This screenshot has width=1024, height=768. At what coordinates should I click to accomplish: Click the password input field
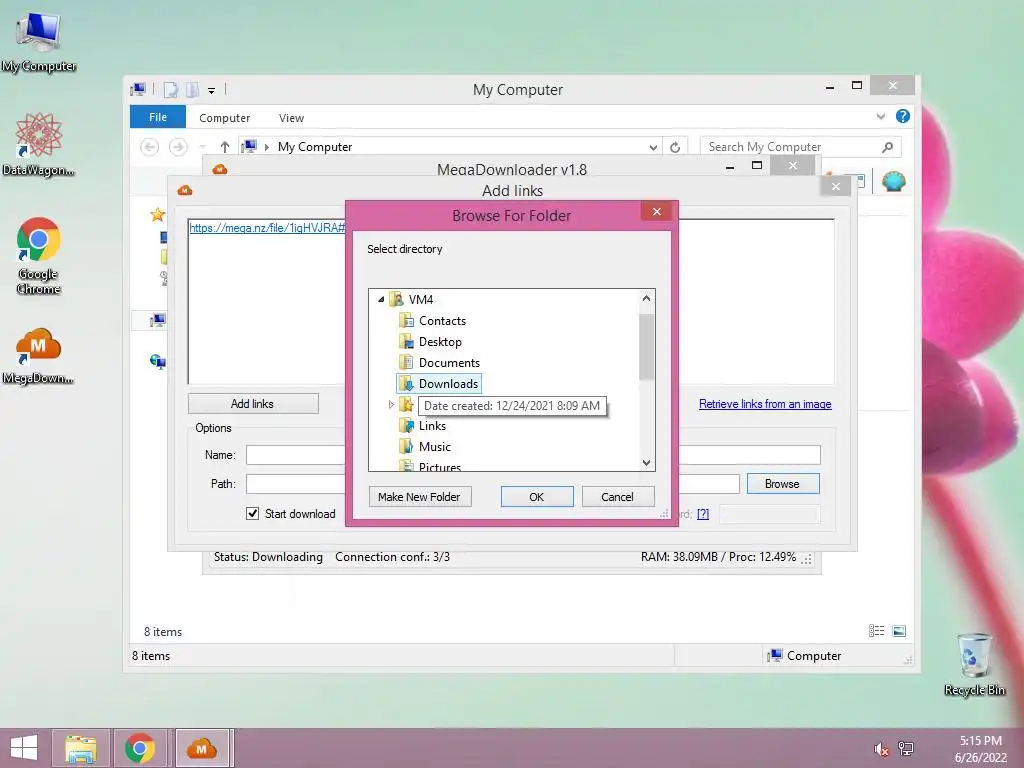click(x=769, y=514)
